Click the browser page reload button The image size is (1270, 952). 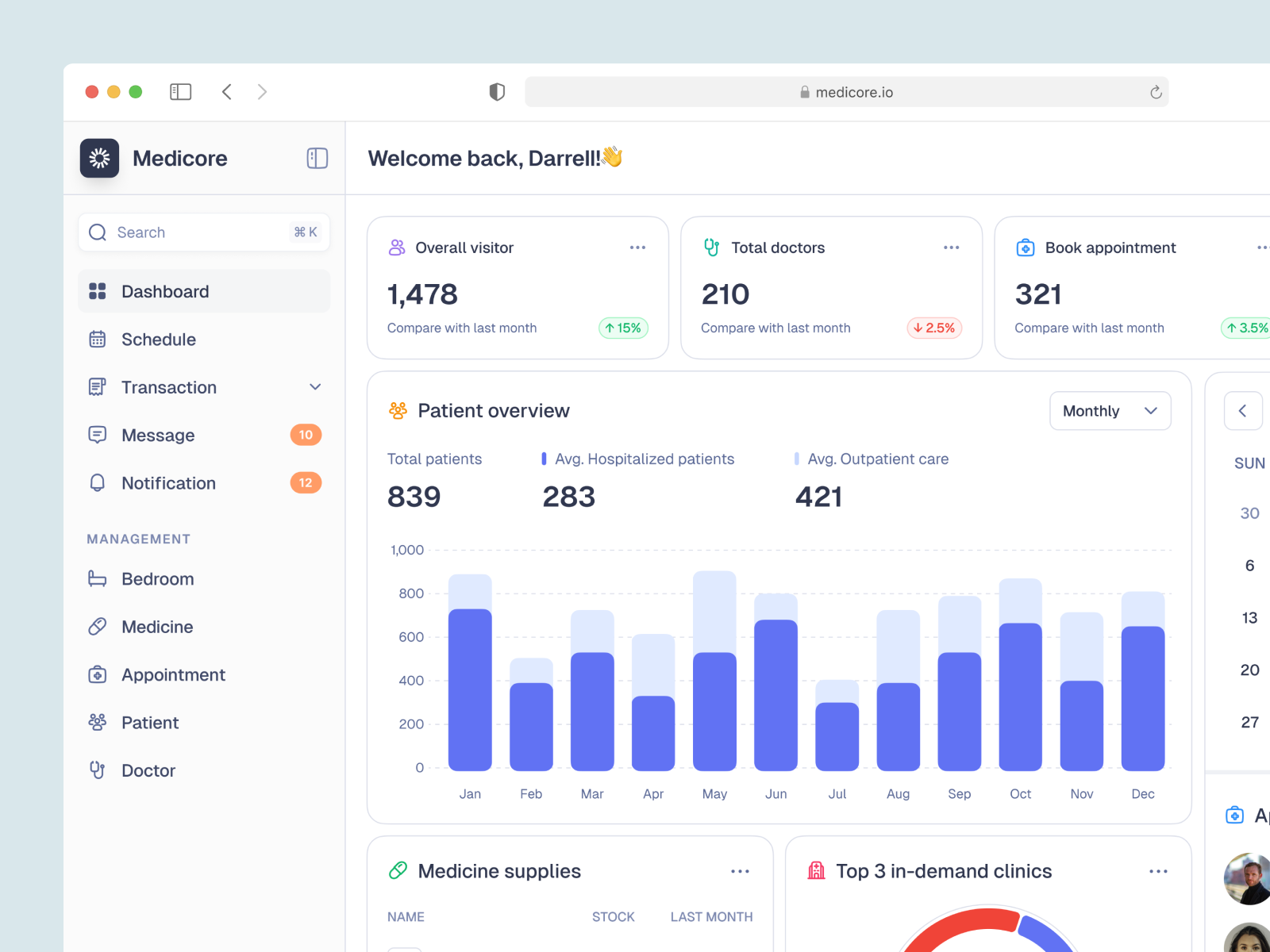tap(1156, 91)
